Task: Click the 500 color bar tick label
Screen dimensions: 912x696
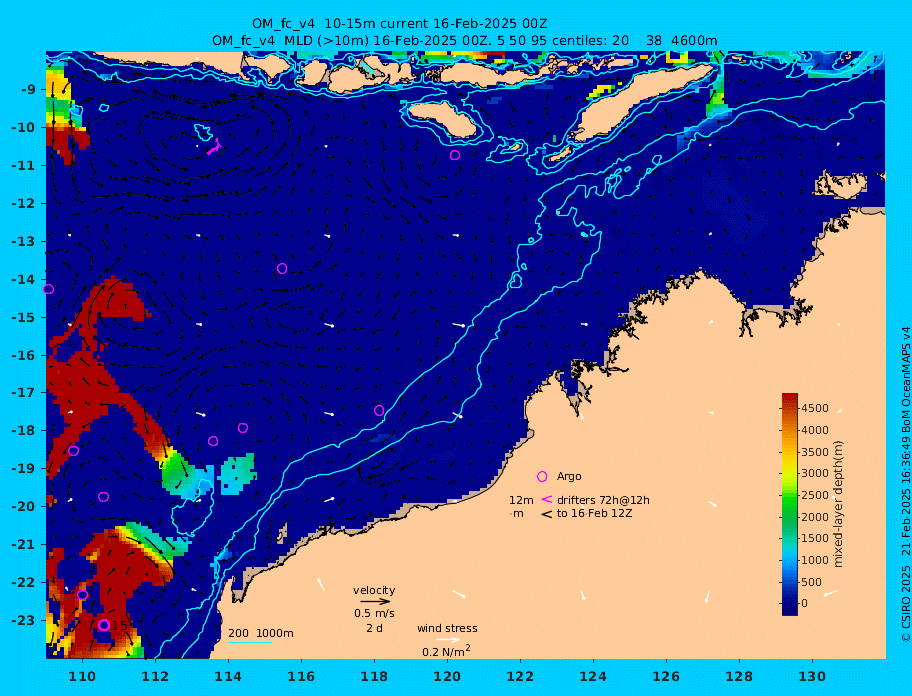Action: coord(812,582)
